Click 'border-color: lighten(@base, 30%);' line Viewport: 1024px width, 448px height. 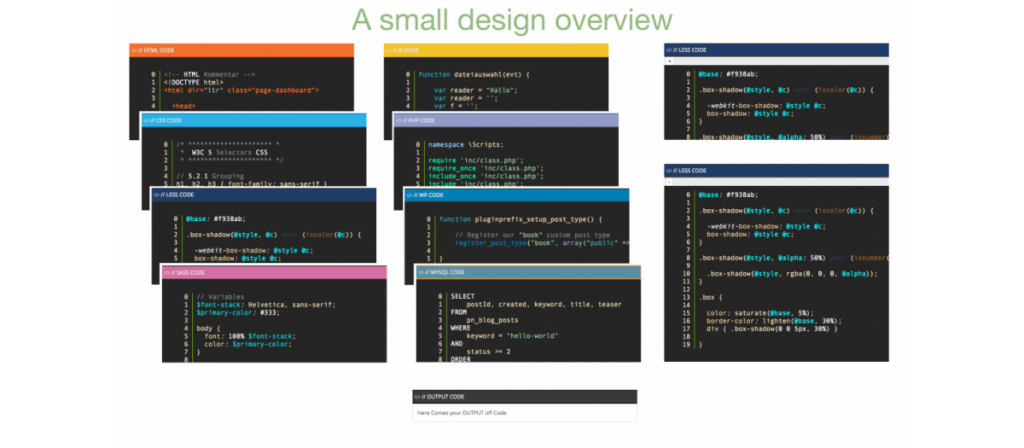[774, 321]
